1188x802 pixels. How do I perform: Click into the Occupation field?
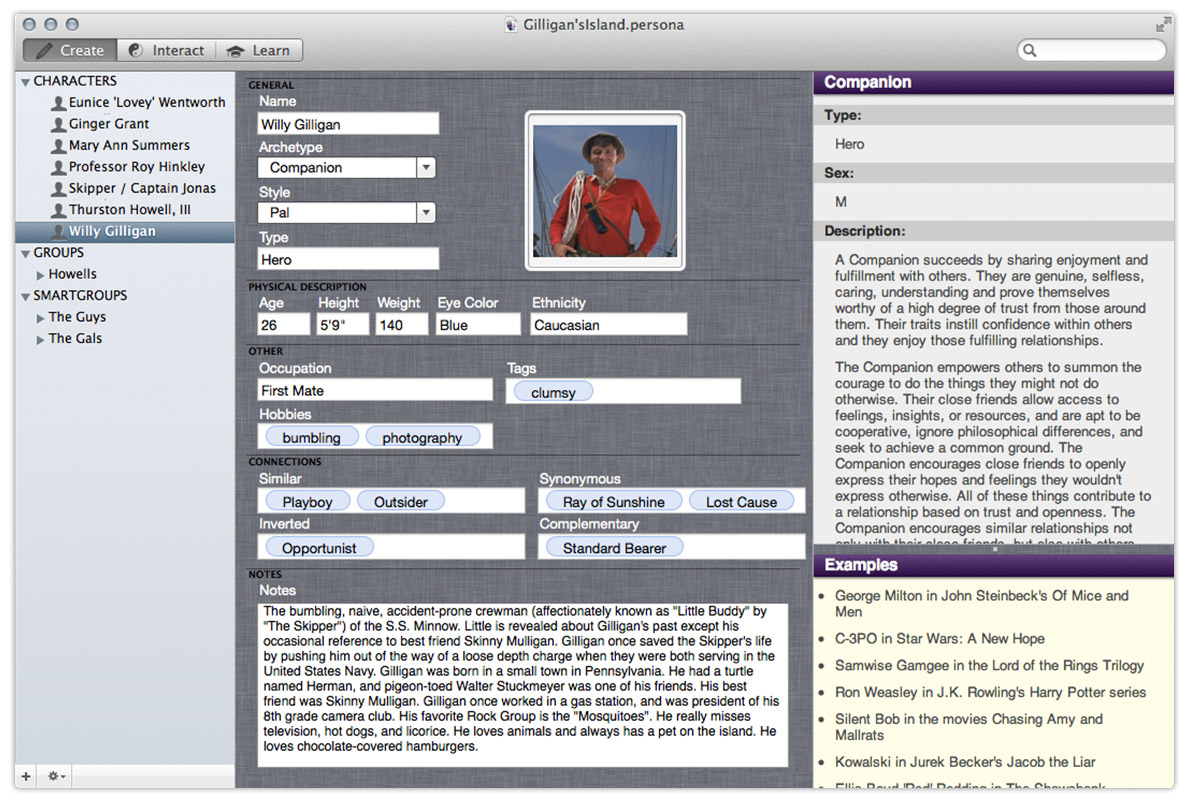[x=375, y=391]
